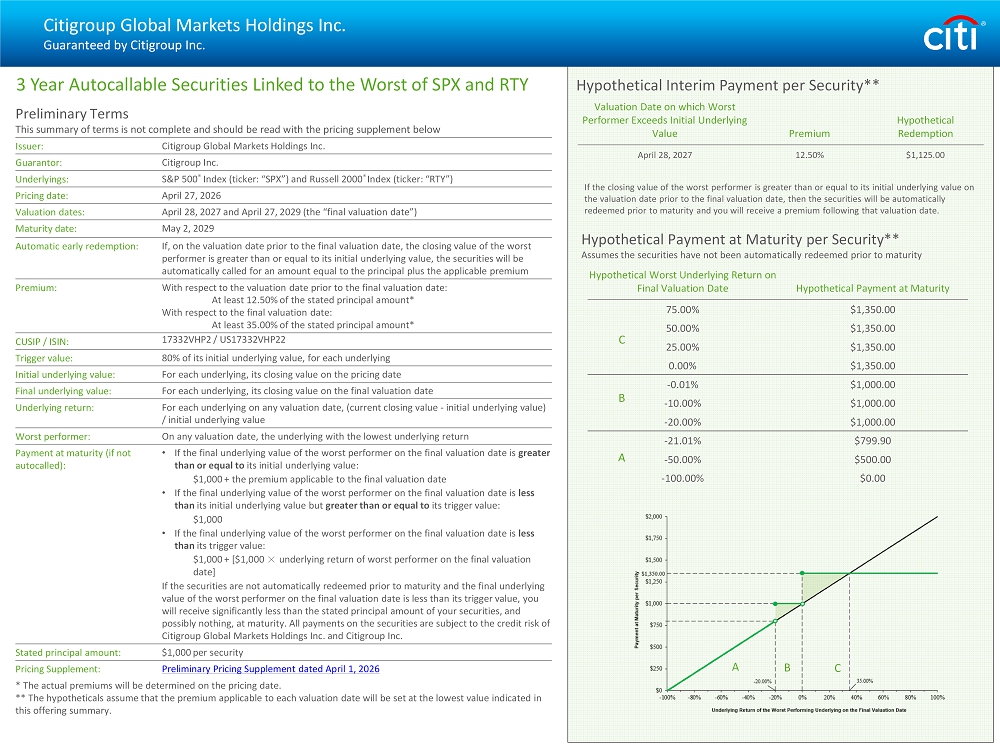This screenshot has height=749, width=1000.
Task: Click the chart's x-axis title text
Action: [808, 710]
